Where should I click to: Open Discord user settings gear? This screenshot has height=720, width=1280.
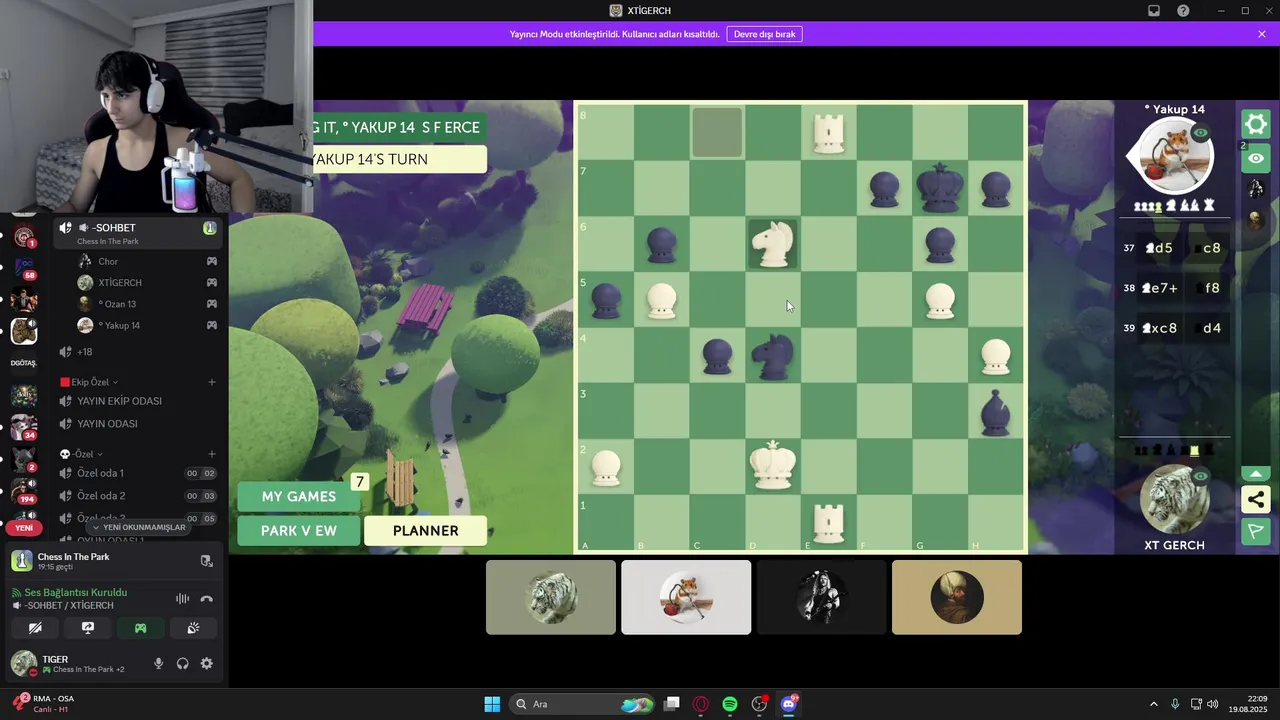point(207,663)
